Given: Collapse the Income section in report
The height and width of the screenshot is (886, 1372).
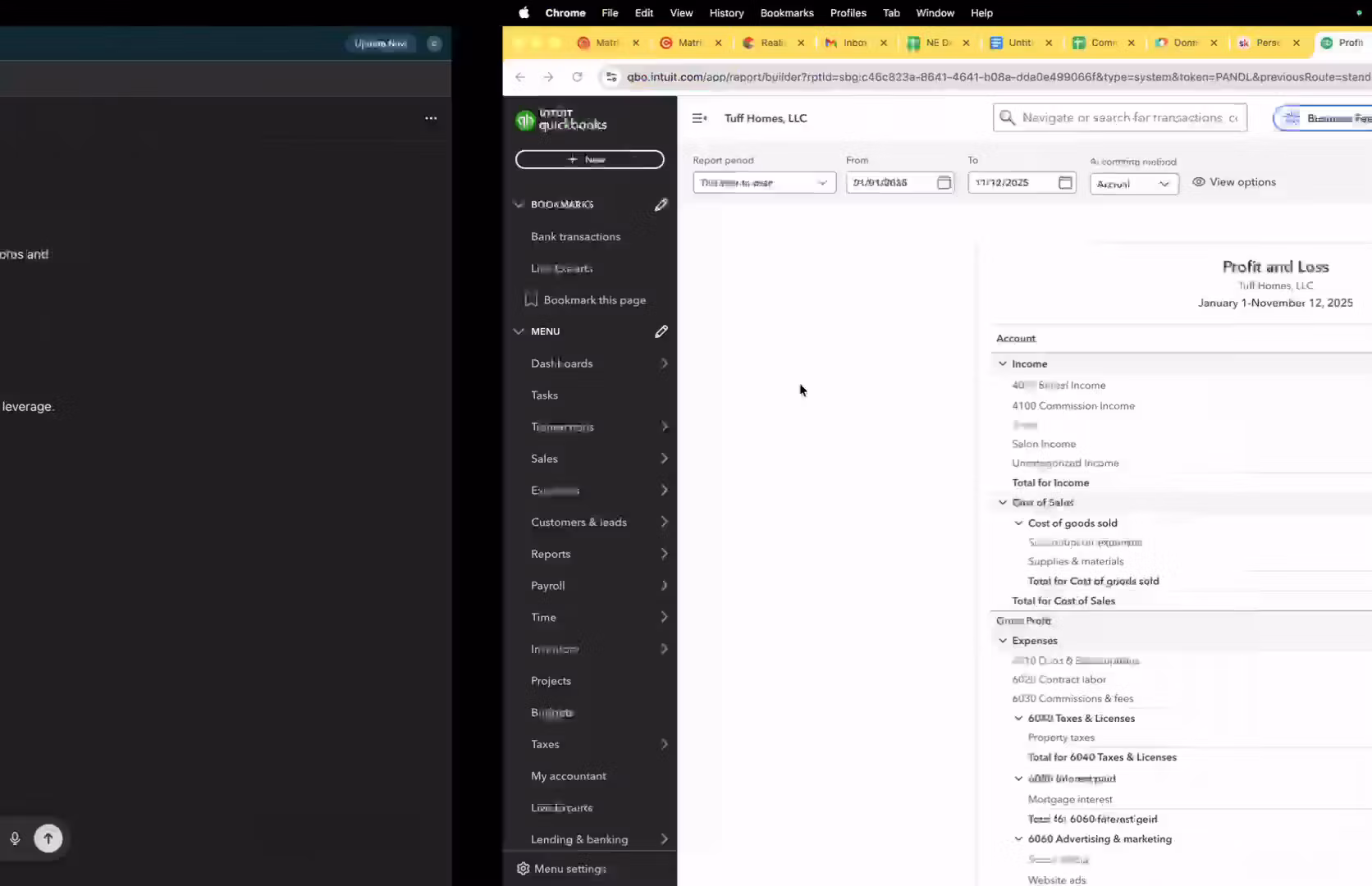Looking at the screenshot, I should click(x=1002, y=363).
